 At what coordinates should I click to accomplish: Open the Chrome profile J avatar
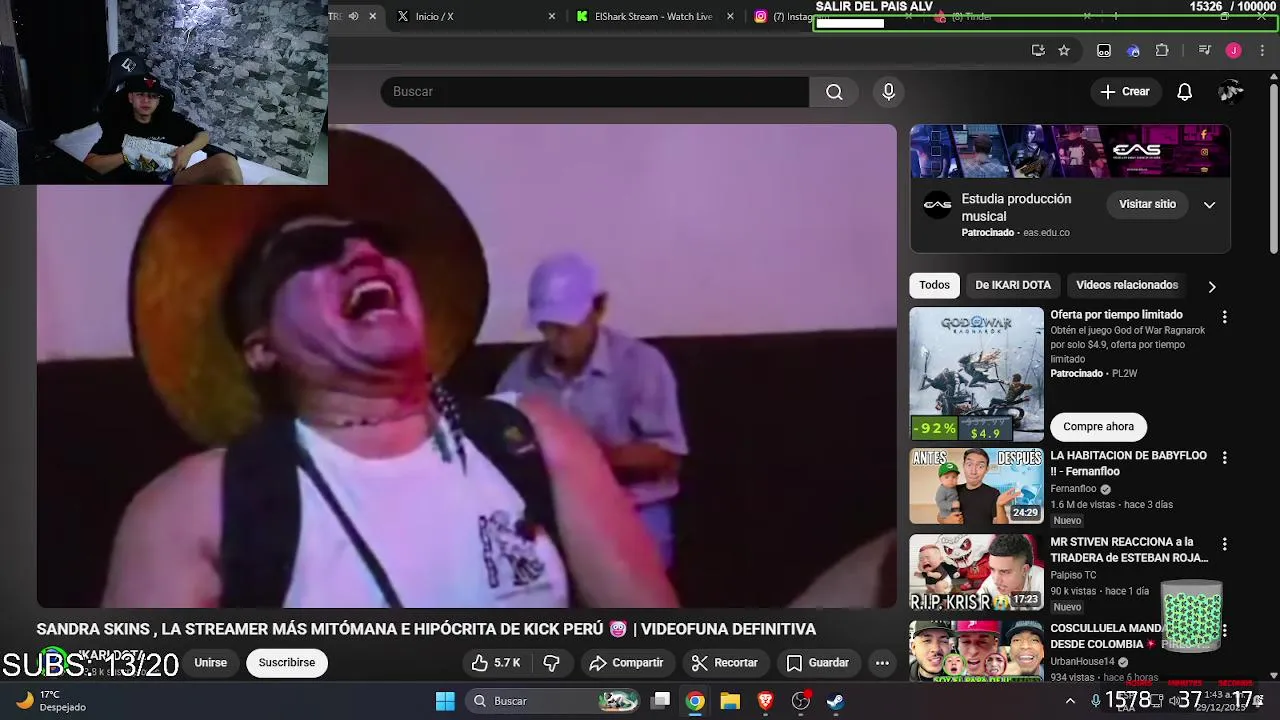pos(1234,50)
